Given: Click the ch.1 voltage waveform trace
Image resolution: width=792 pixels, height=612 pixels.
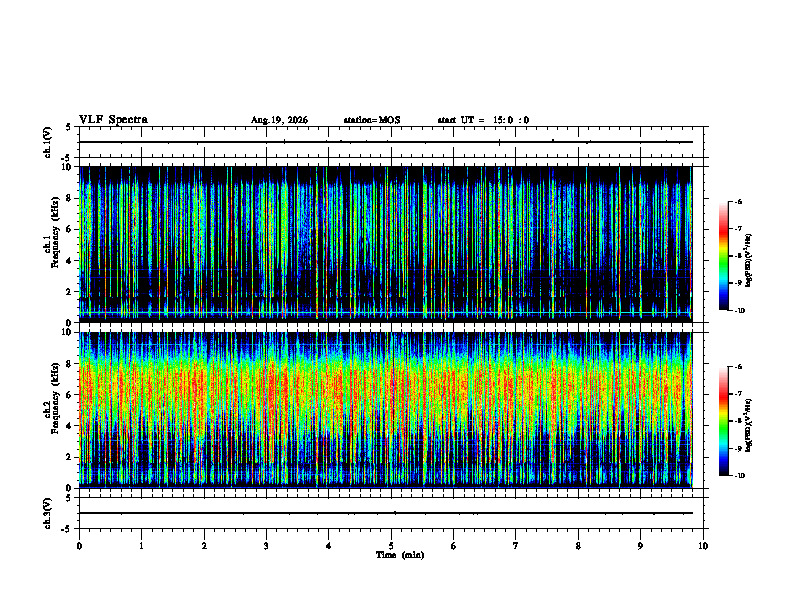Looking at the screenshot, I should pyautogui.click(x=386, y=142).
